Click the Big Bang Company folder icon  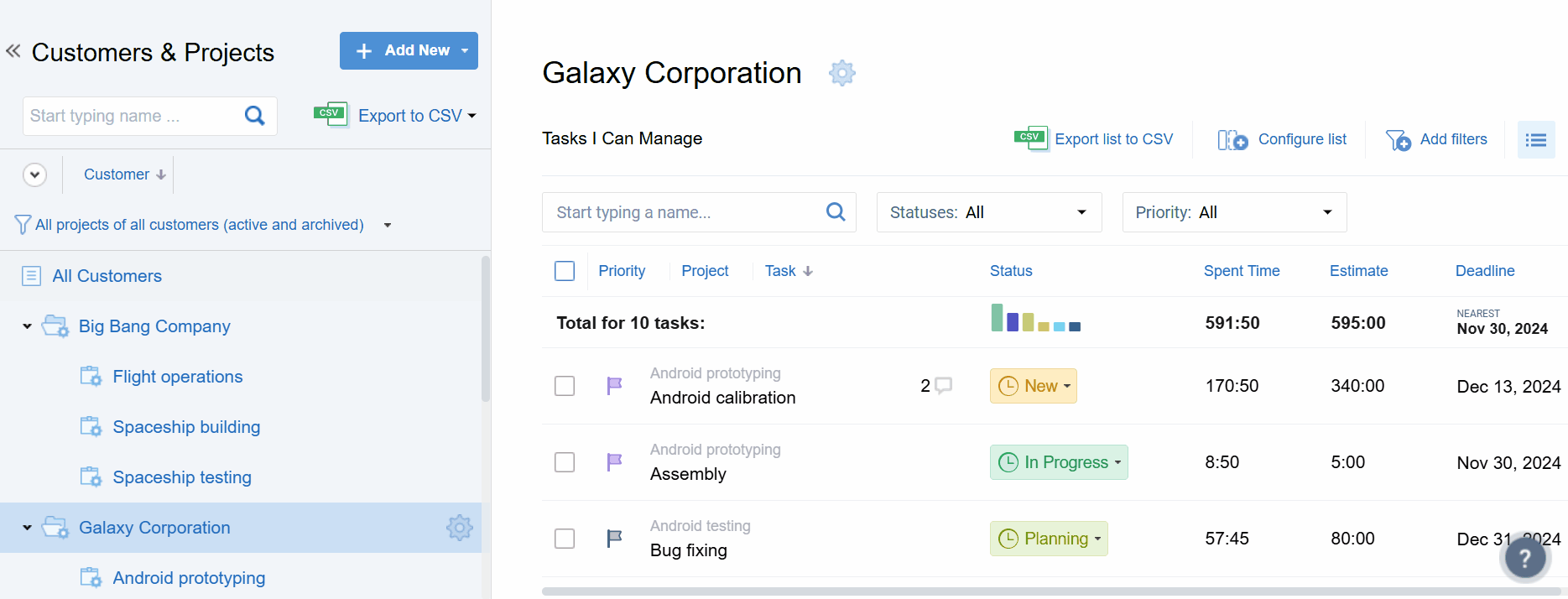coord(55,326)
